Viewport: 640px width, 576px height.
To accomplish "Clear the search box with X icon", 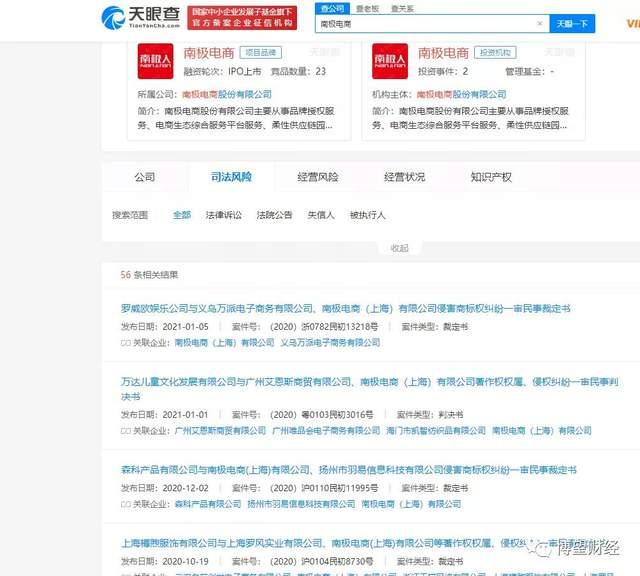I will click(540, 24).
